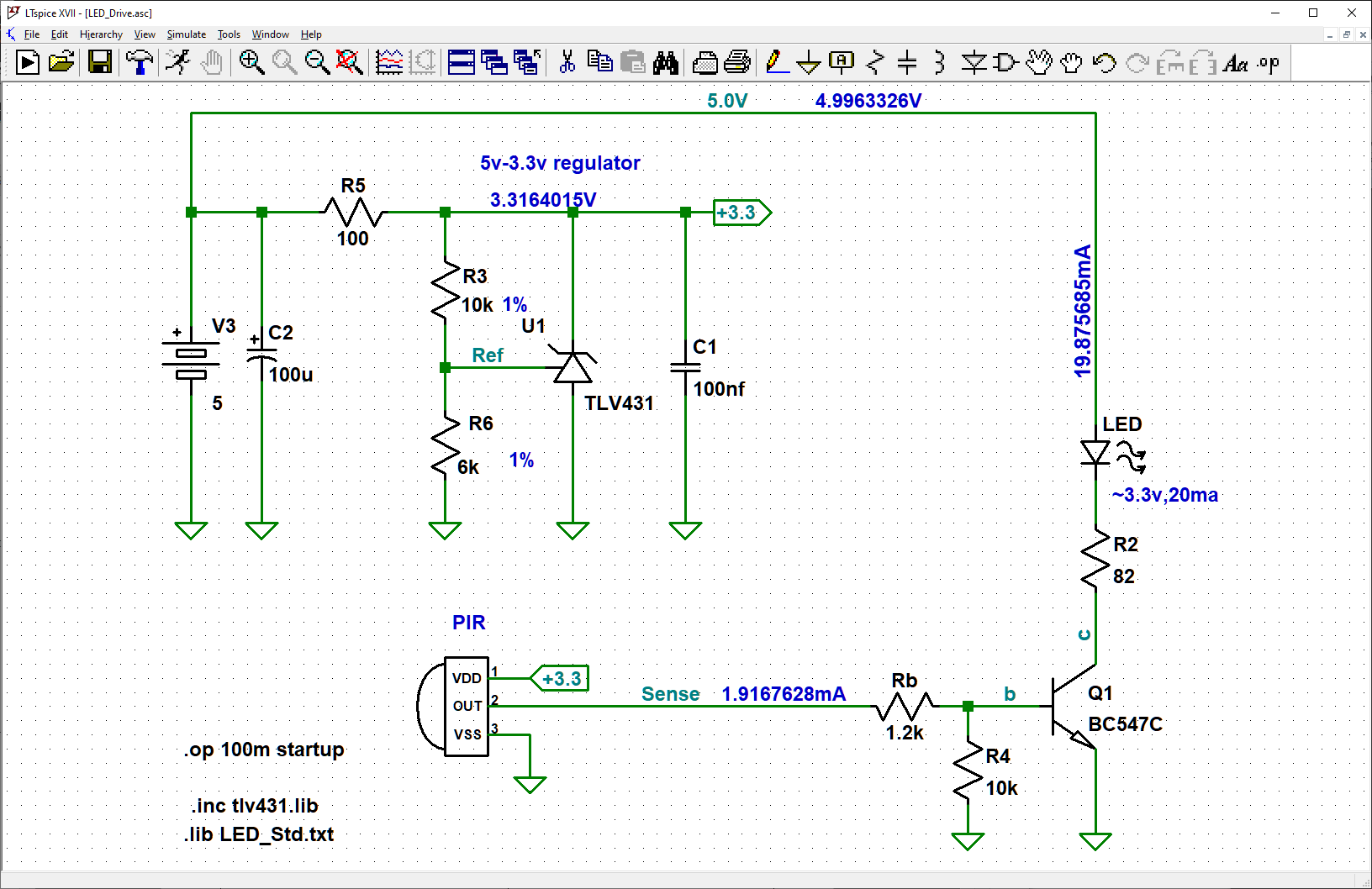
Task: Open the Help menu
Action: pos(311,34)
